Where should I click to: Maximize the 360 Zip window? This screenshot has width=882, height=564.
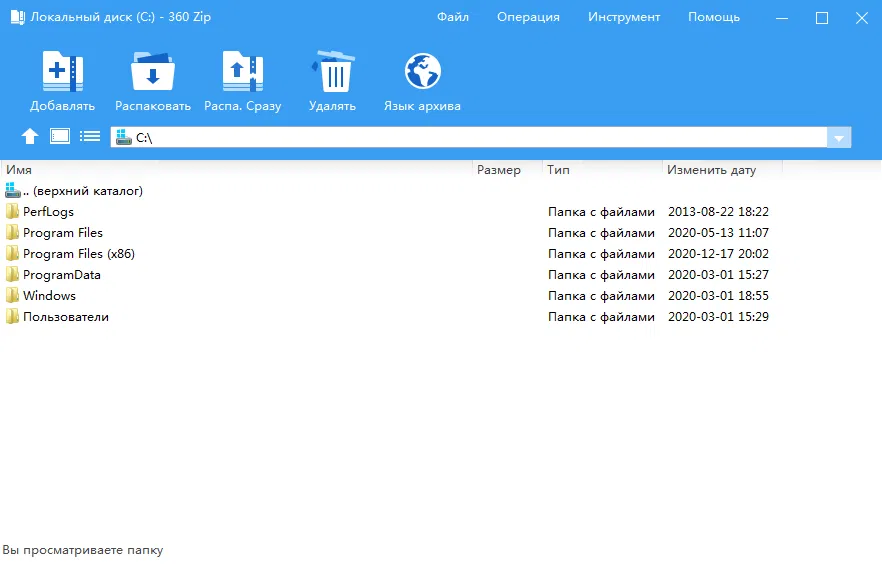coord(822,18)
